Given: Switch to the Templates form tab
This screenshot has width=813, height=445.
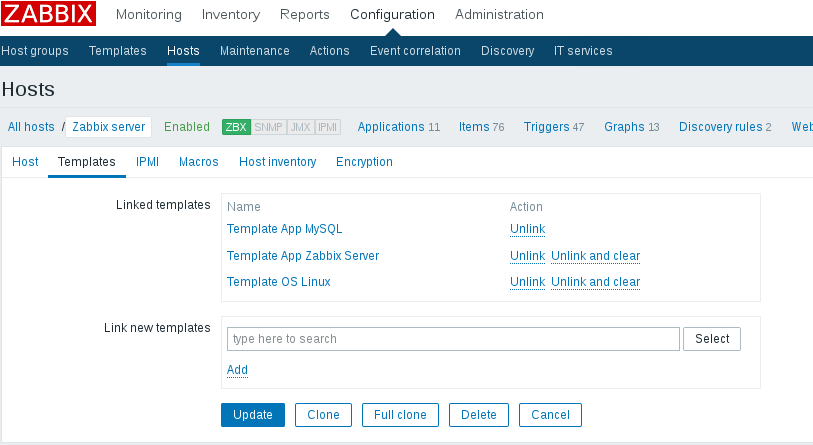Looking at the screenshot, I should coord(87,162).
